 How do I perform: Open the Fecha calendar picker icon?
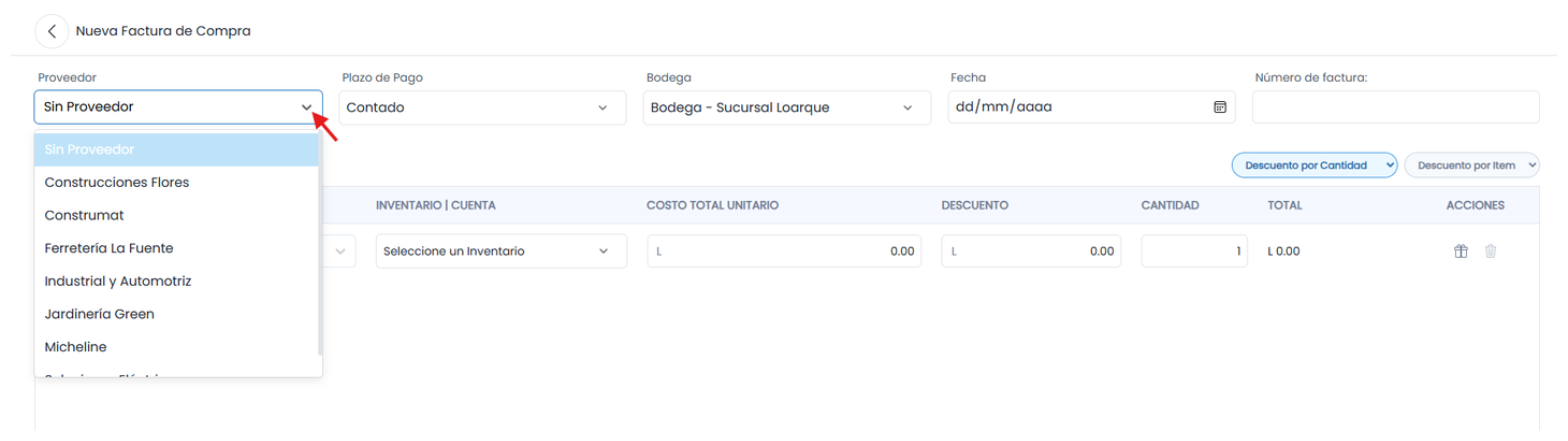pyautogui.click(x=1219, y=107)
